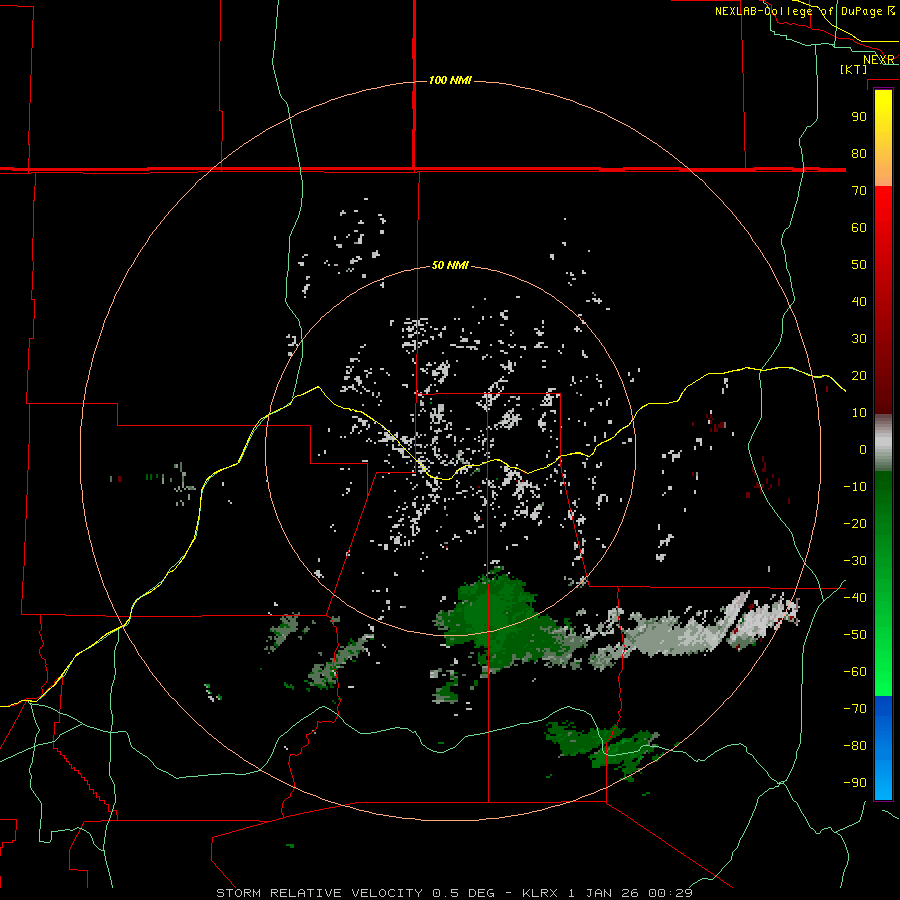
Task: Click the KLRX radar site identifier
Action: (540, 893)
